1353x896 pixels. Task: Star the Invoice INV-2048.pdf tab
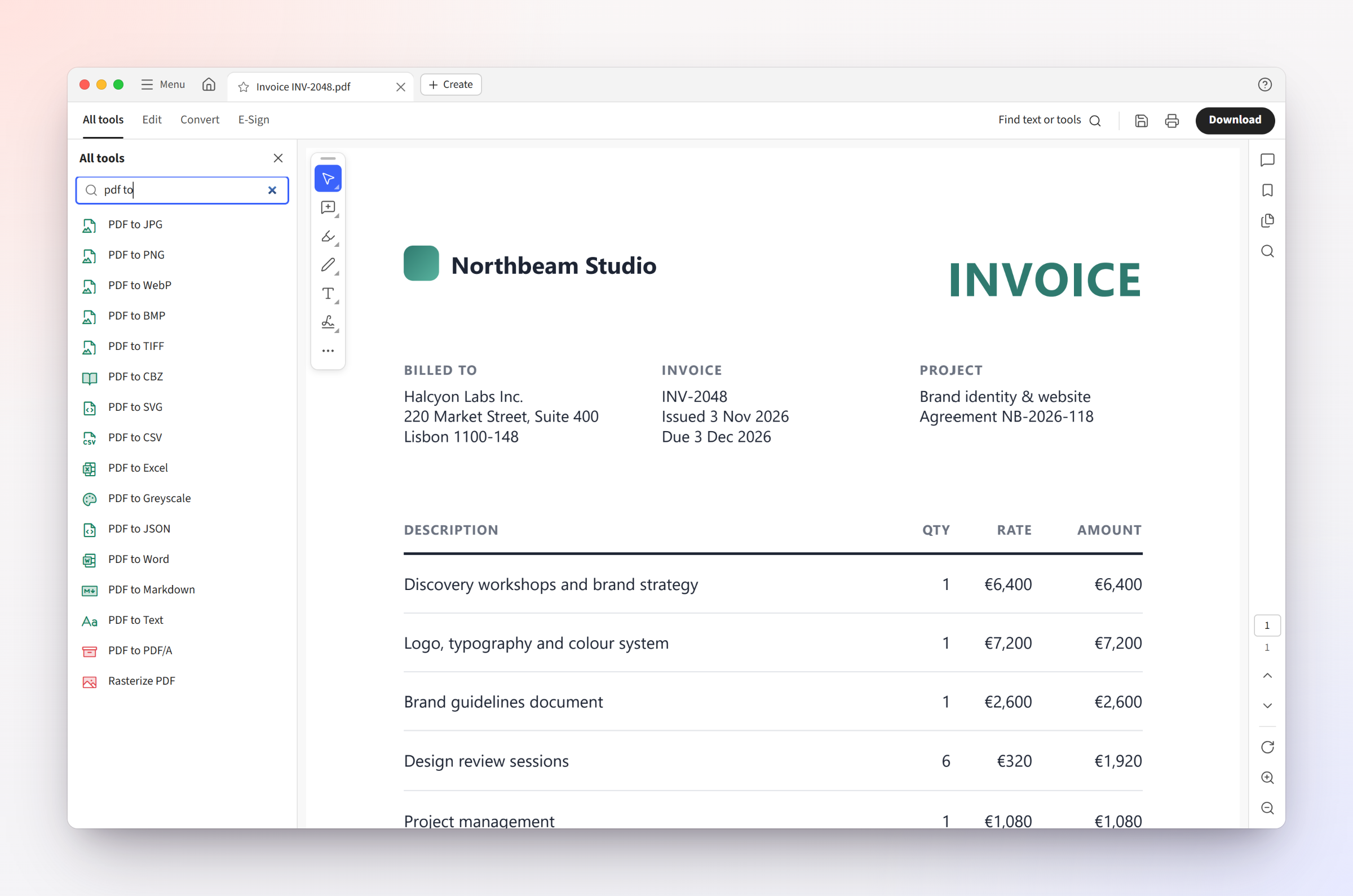click(x=244, y=87)
